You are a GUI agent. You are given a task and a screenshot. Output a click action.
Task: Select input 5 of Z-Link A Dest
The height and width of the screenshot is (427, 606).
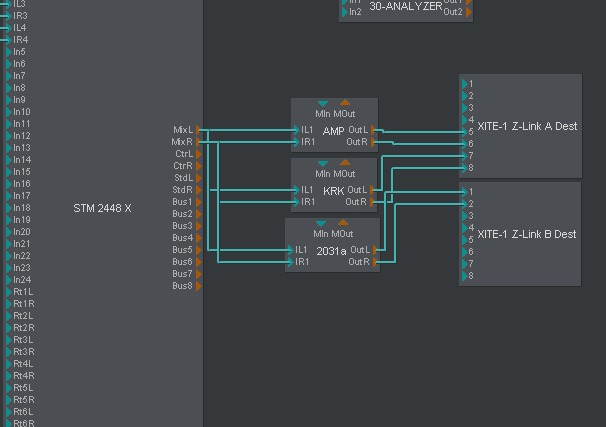click(x=465, y=132)
